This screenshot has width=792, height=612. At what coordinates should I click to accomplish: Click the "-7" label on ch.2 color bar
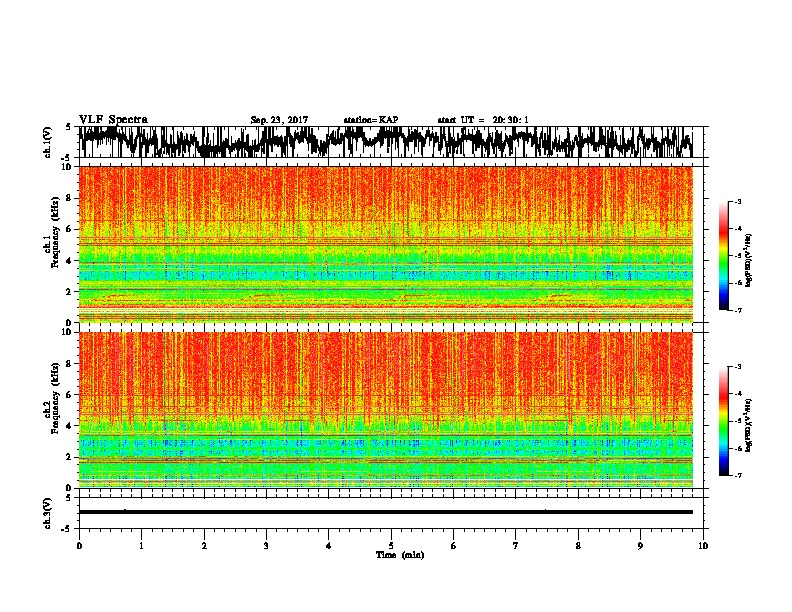737,475
